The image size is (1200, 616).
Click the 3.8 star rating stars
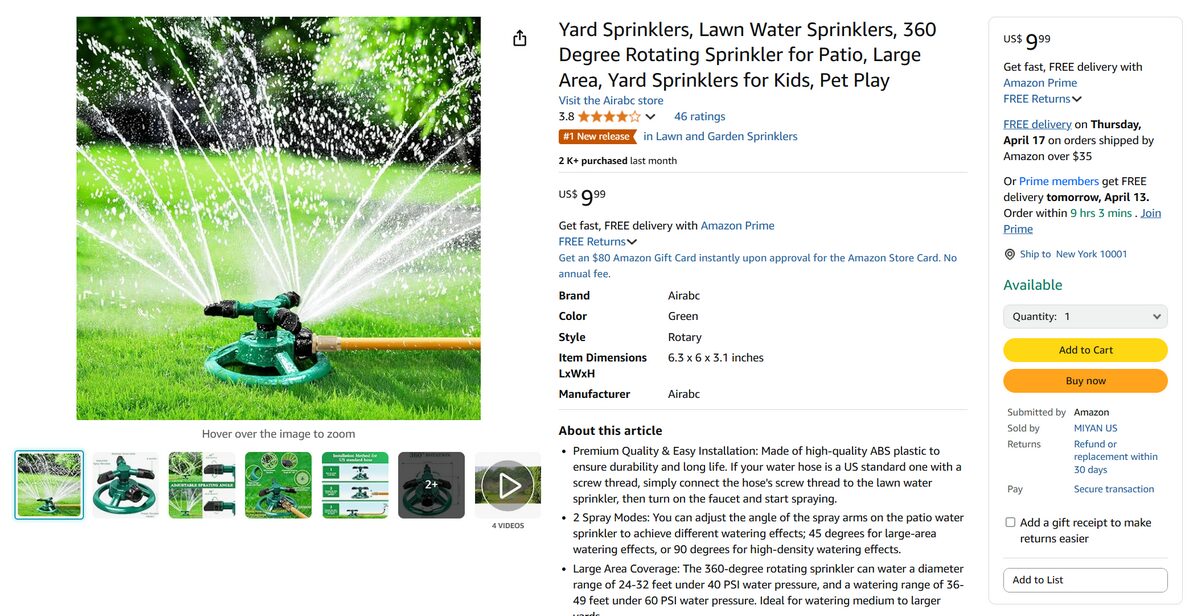coord(607,116)
